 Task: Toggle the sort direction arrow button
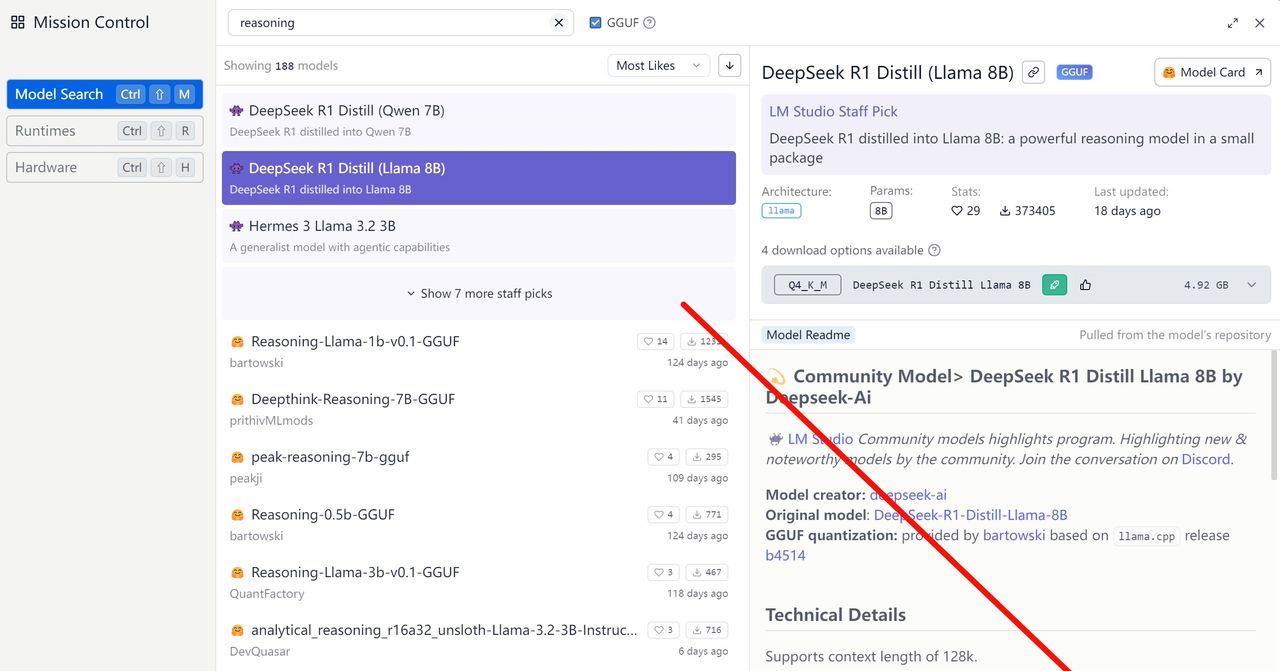coord(730,66)
